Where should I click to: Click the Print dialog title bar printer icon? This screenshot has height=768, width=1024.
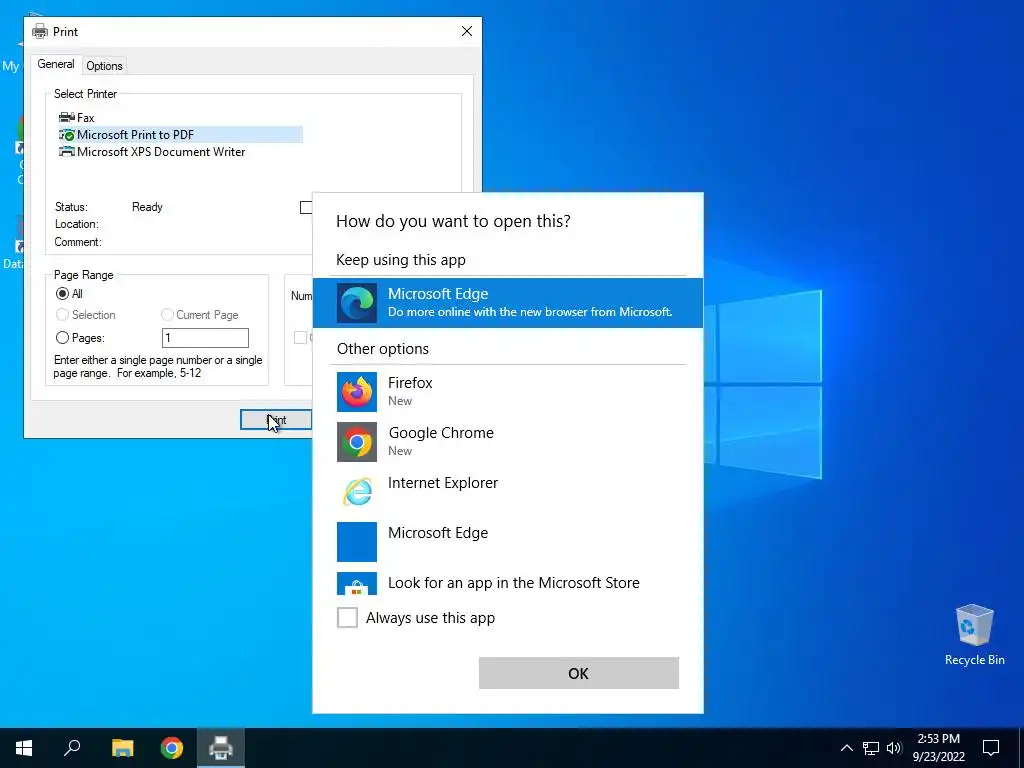(40, 31)
